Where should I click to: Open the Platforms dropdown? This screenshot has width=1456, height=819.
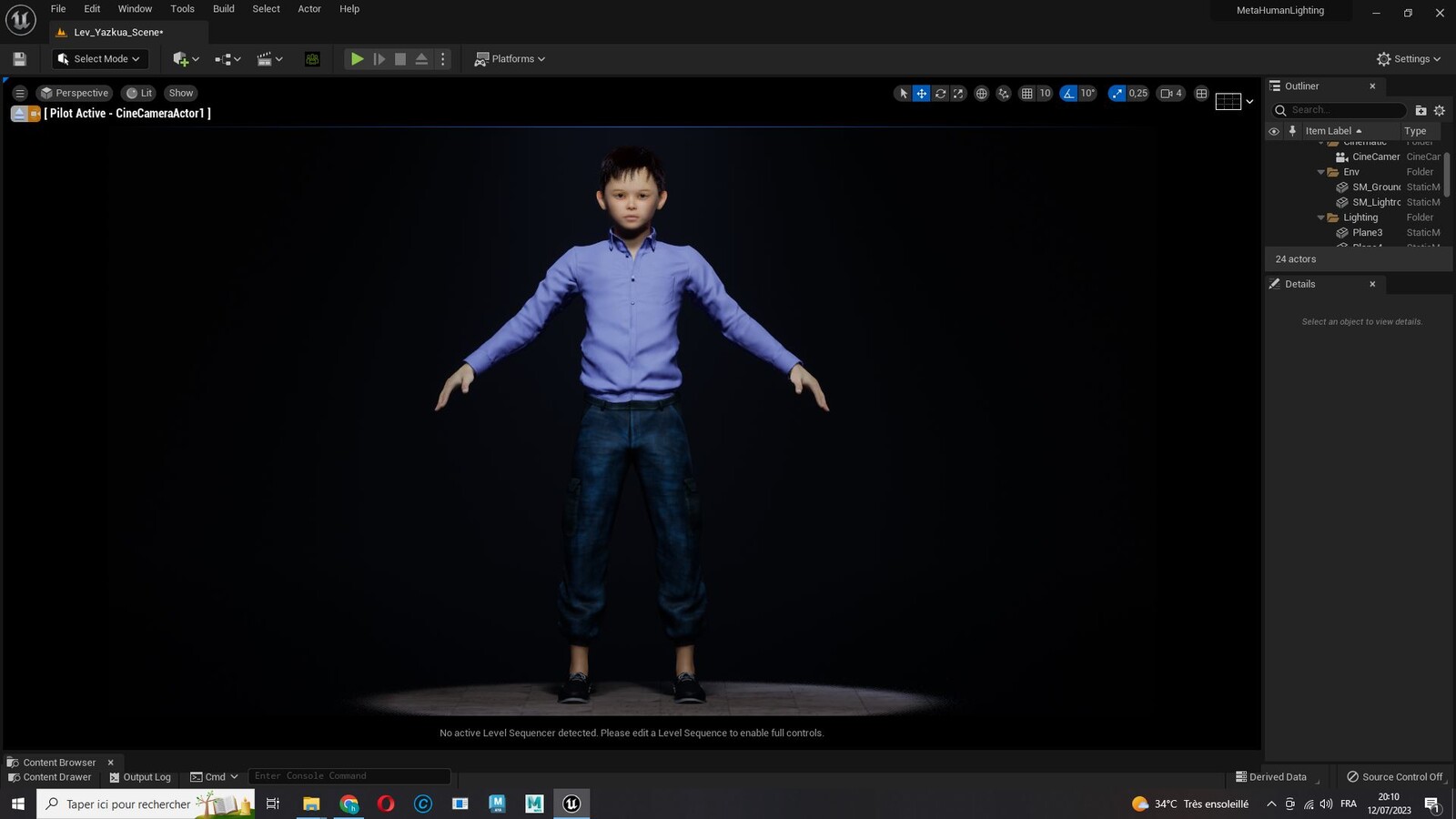[510, 59]
